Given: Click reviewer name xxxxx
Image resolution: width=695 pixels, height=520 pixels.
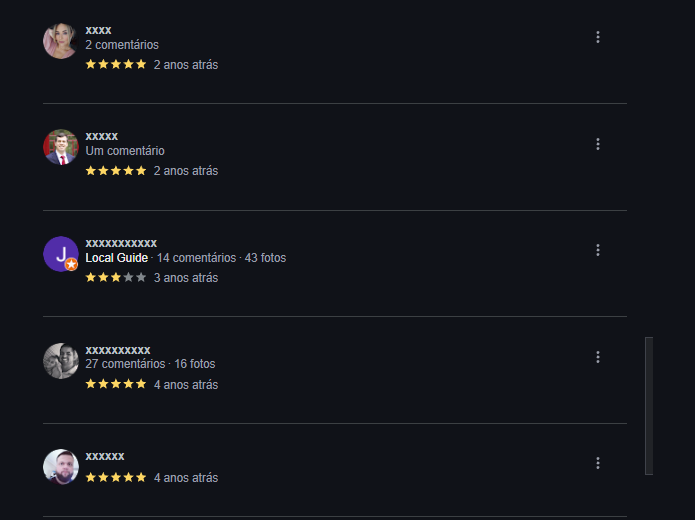Looking at the screenshot, I should pyautogui.click(x=102, y=136).
